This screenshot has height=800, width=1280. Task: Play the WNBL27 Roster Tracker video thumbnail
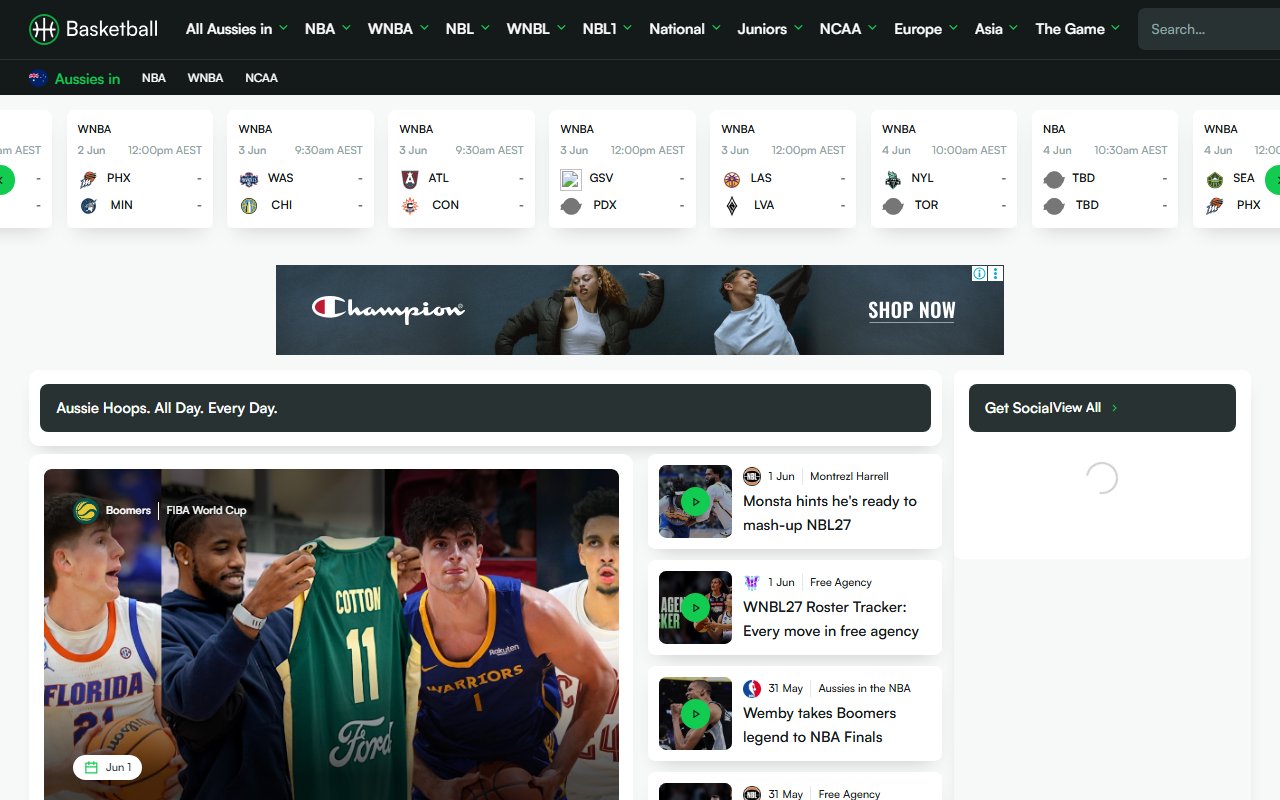pos(695,607)
